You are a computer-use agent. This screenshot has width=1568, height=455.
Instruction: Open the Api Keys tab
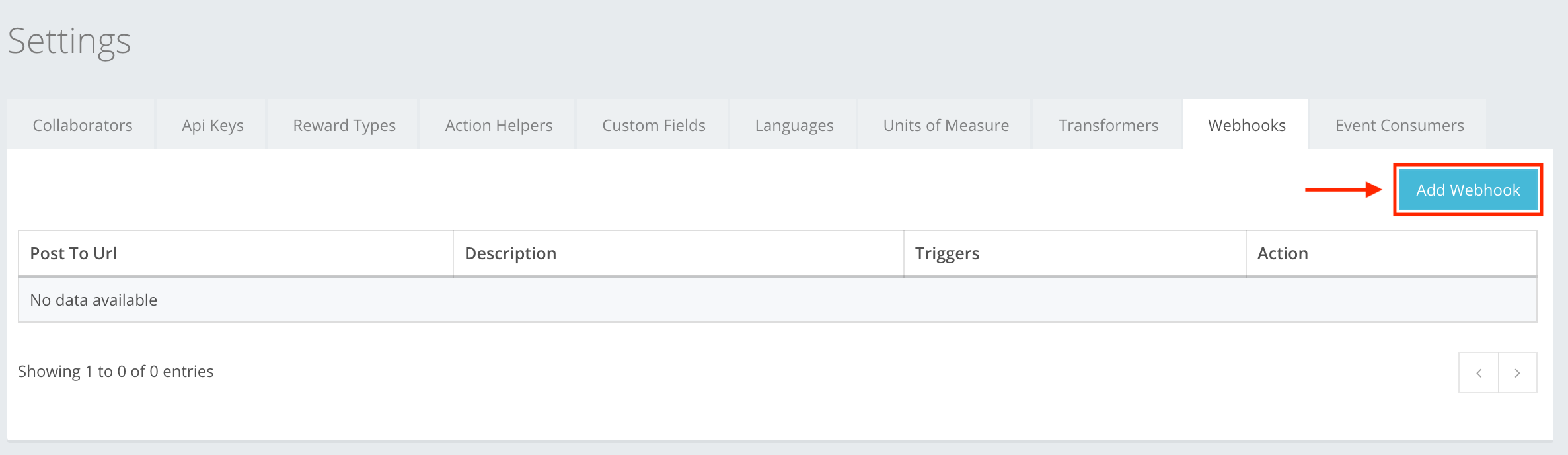pyautogui.click(x=211, y=124)
